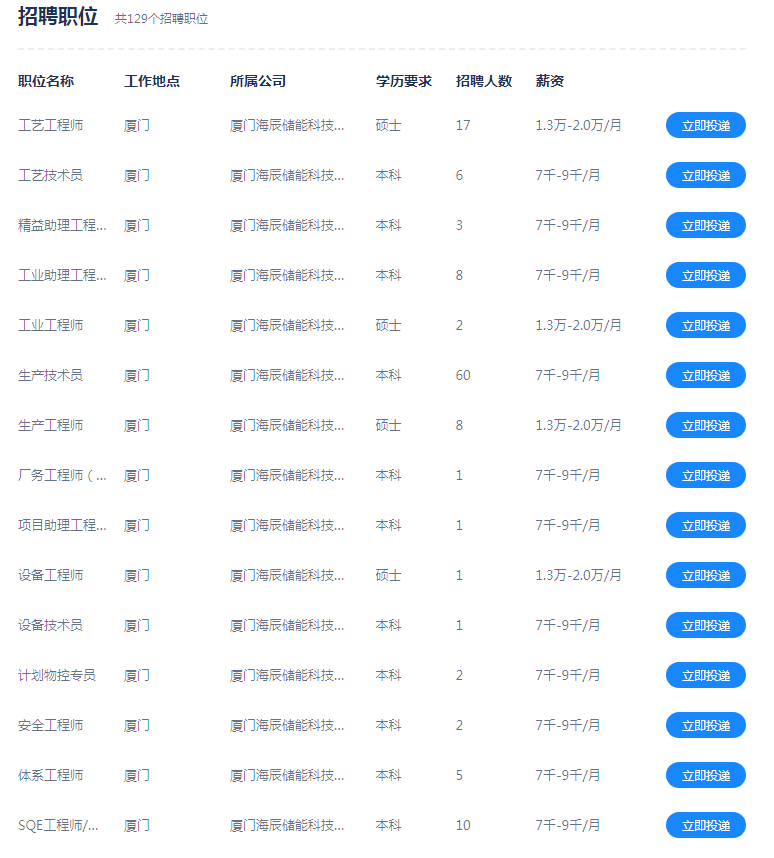Apply to the 工艺技术员 job
Screen dimensions: 774x858
tap(705, 175)
